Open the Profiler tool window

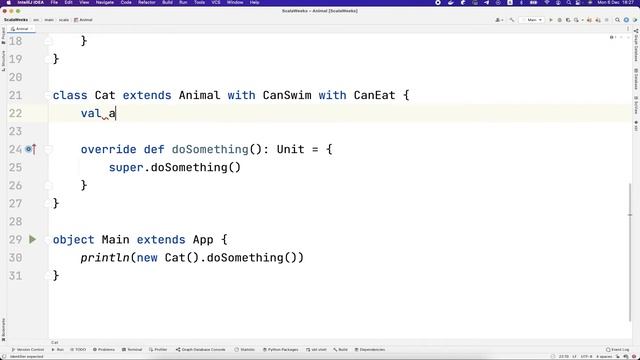point(158,350)
